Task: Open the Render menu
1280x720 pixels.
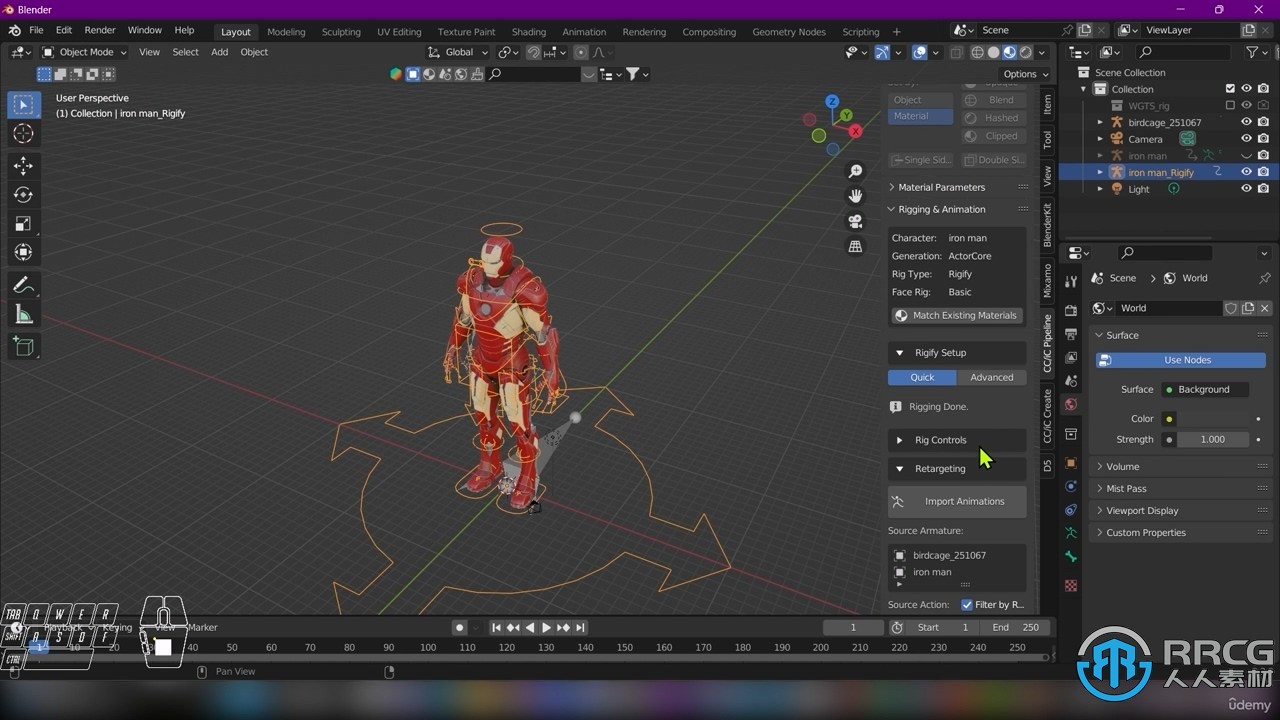Action: coord(100,30)
